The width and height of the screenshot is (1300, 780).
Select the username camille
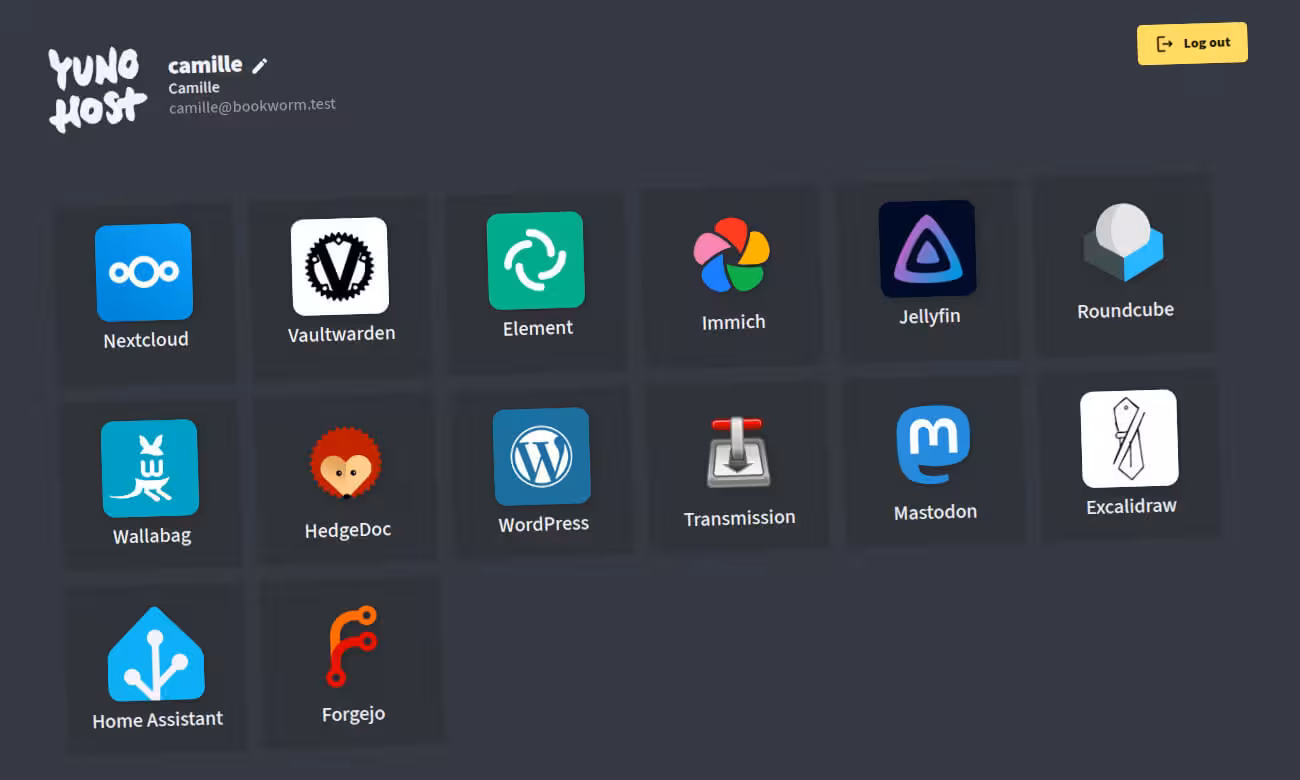point(205,64)
